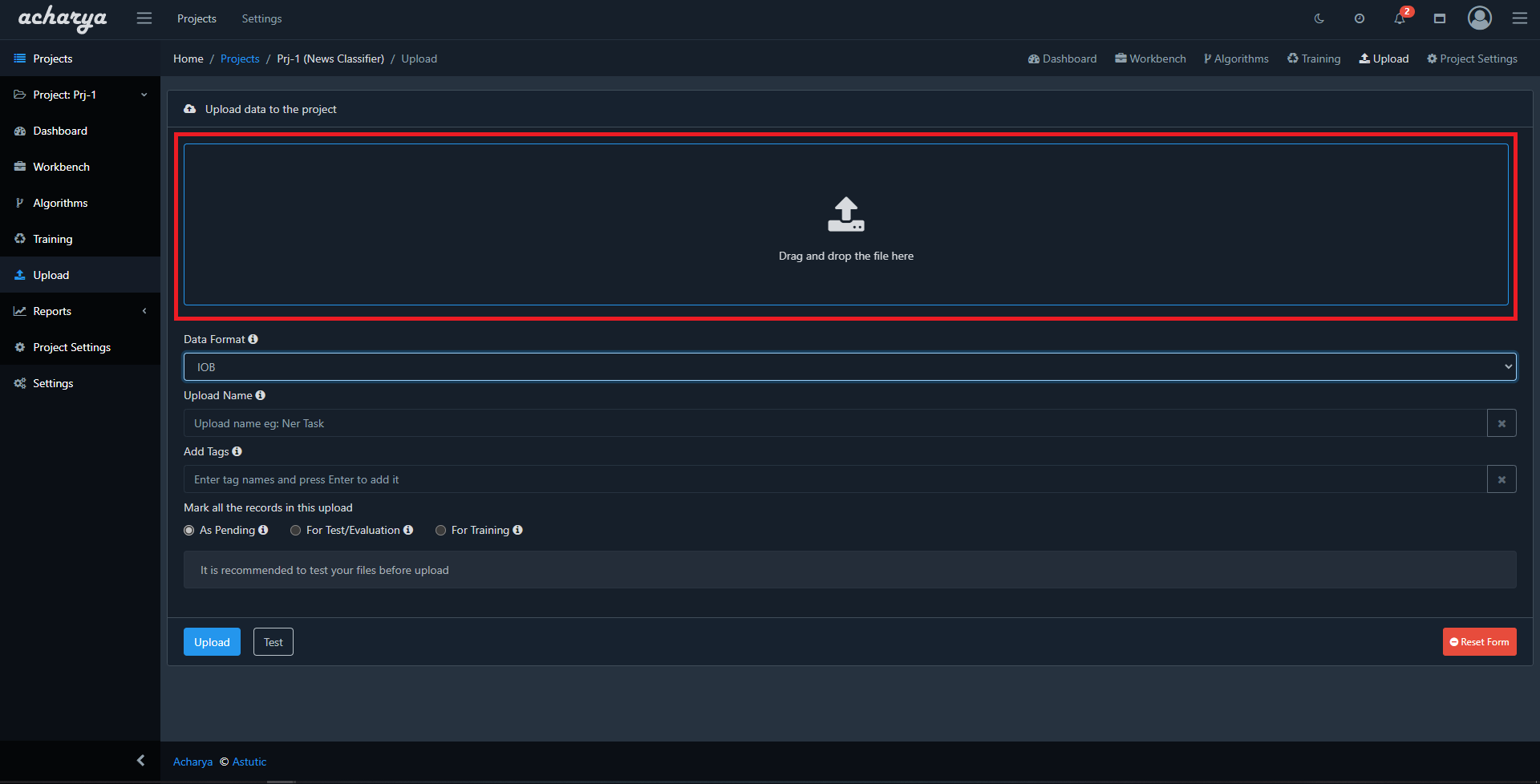Open notifications via the bell icon
Viewport: 1540px width, 784px height.
1399,18
